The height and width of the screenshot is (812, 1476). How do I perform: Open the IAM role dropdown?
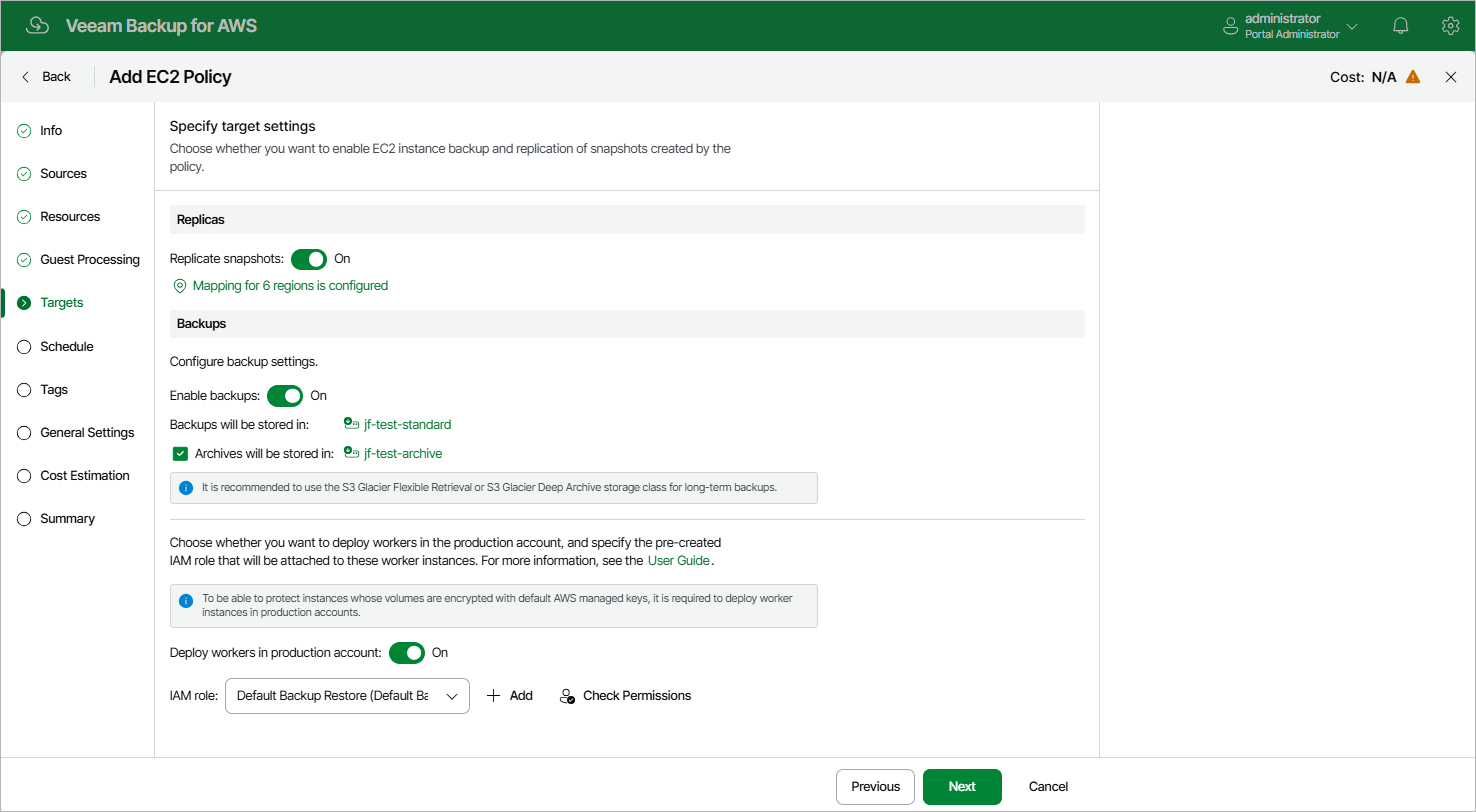(x=348, y=696)
